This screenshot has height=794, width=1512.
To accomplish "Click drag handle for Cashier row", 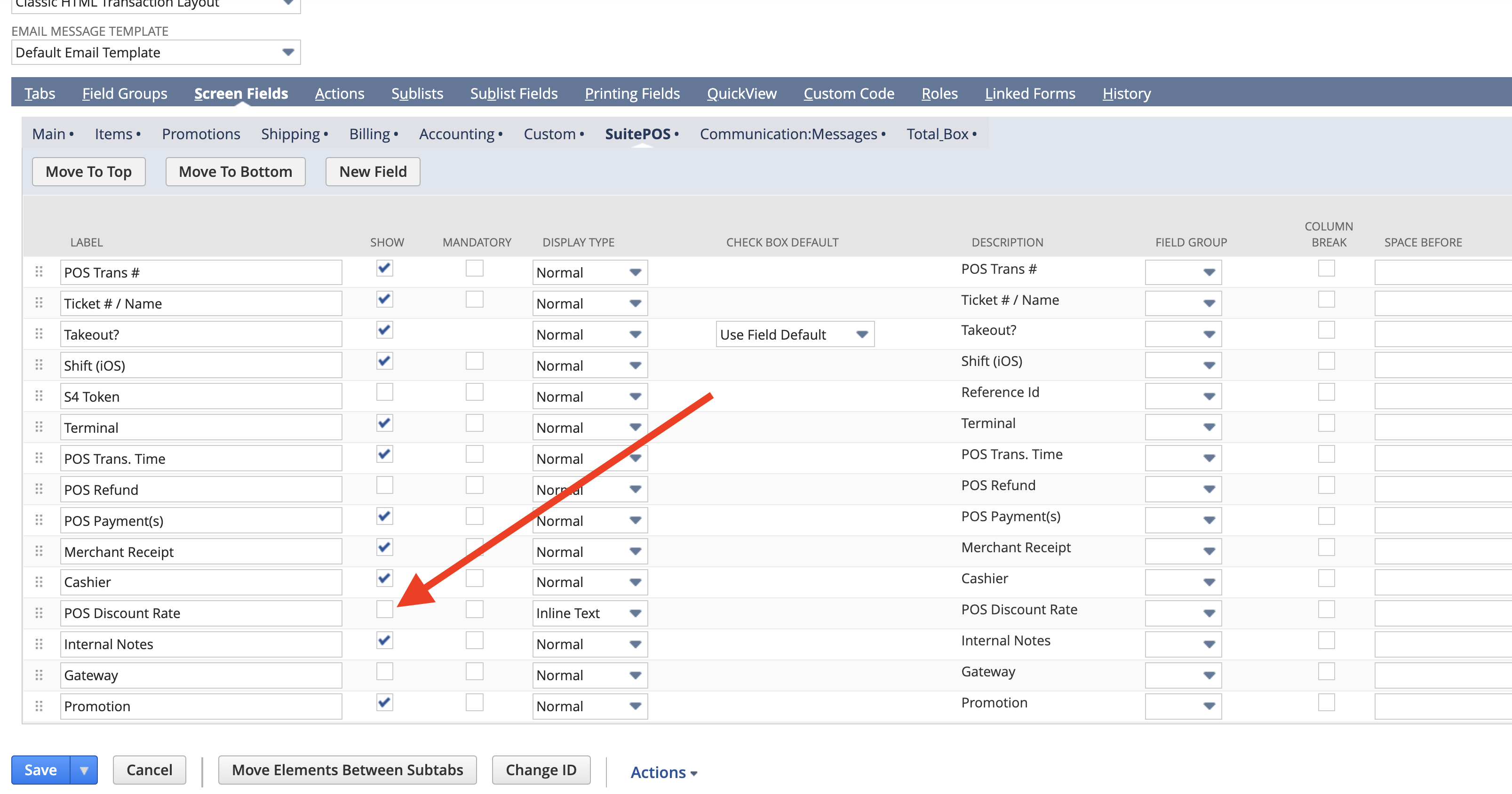I will pos(39,581).
